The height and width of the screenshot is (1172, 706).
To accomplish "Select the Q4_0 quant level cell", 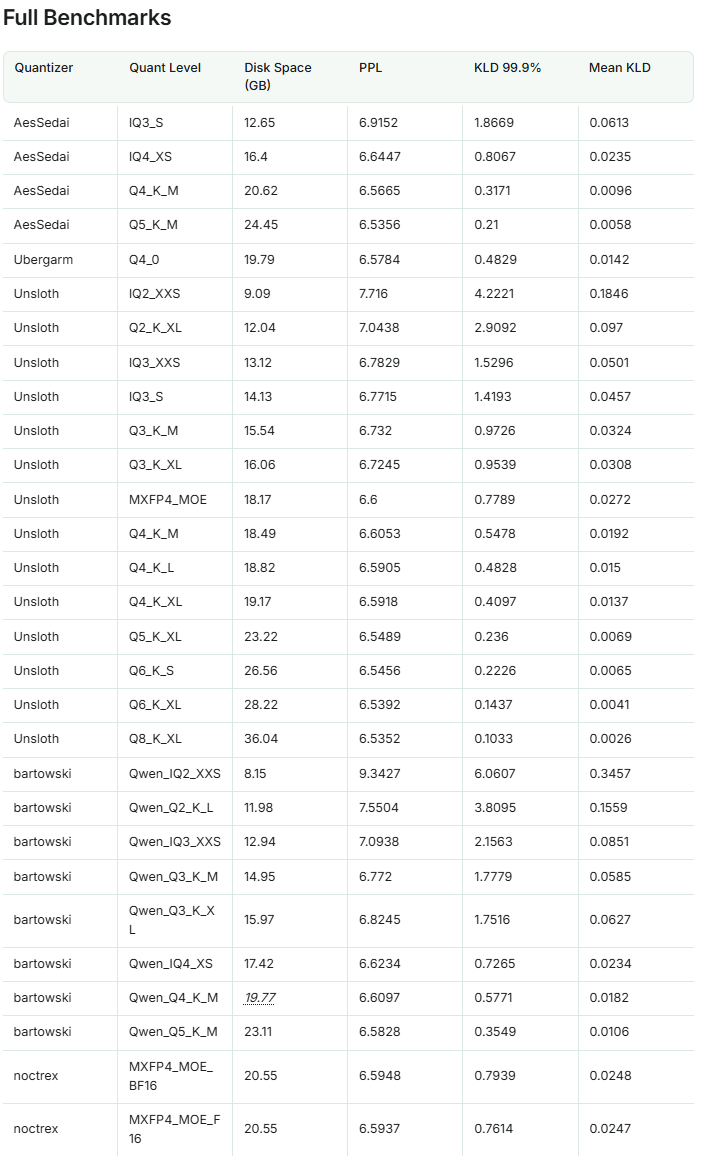I will 145,260.
